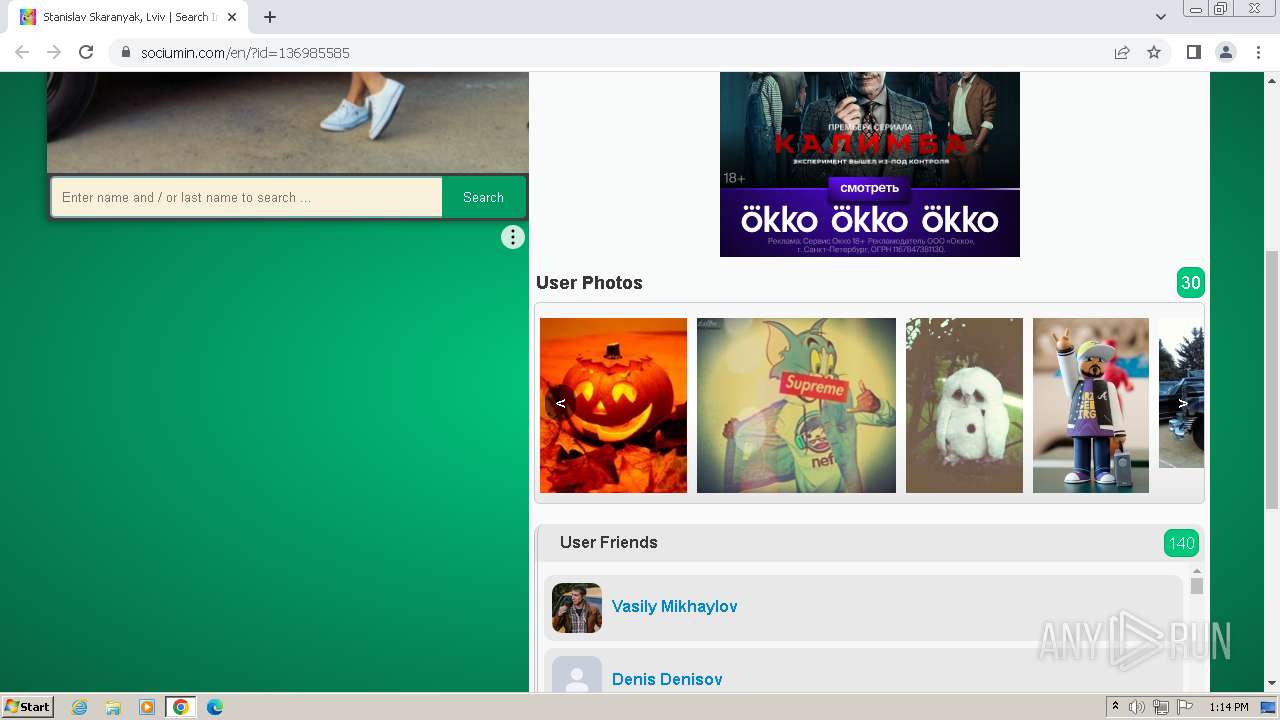Click the browser forward arrow
1280x720 pixels.
[54, 52]
